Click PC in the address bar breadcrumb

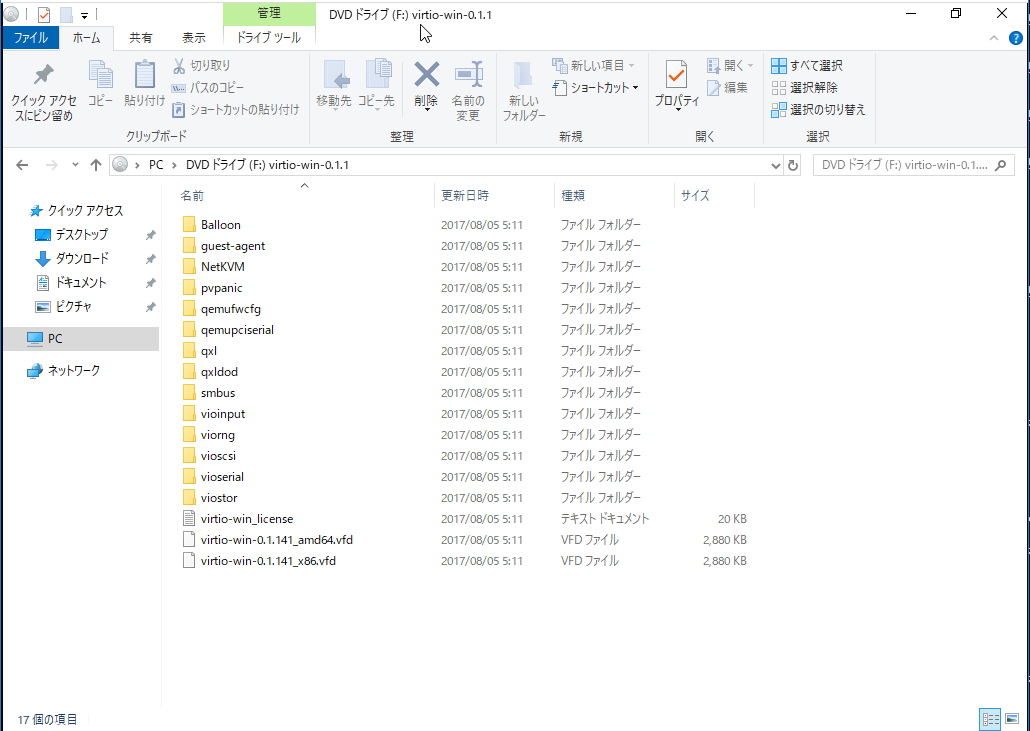coord(156,165)
